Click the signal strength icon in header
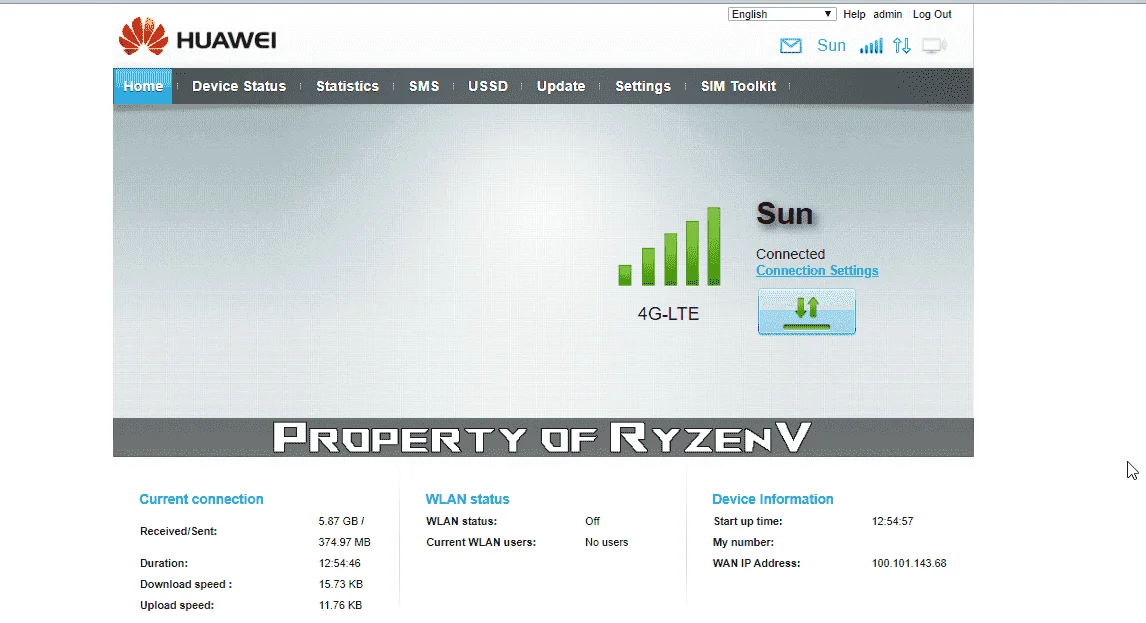Image resolution: width=1146 pixels, height=623 pixels. [x=870, y=46]
